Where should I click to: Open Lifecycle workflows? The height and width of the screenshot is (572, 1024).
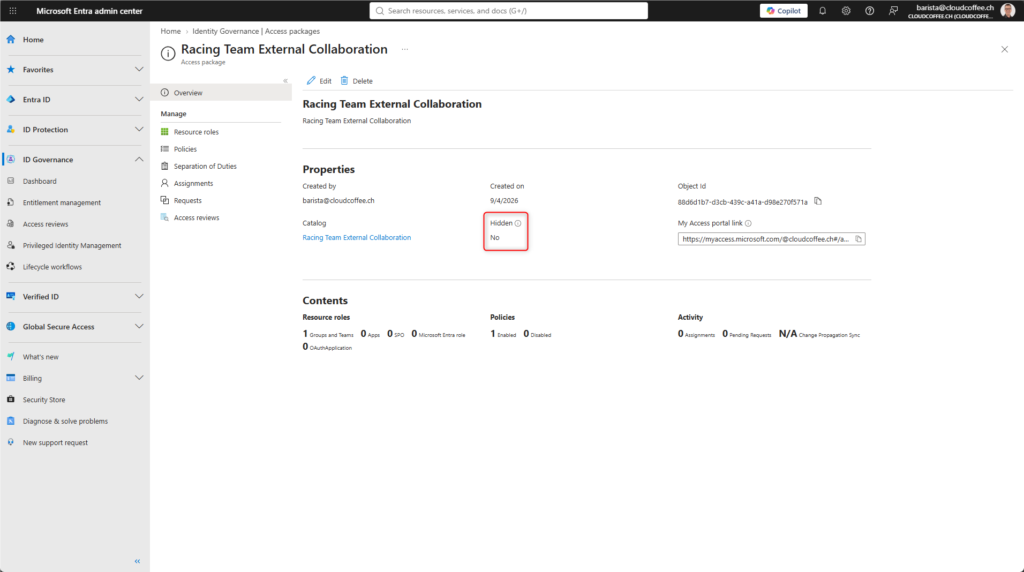[52, 267]
